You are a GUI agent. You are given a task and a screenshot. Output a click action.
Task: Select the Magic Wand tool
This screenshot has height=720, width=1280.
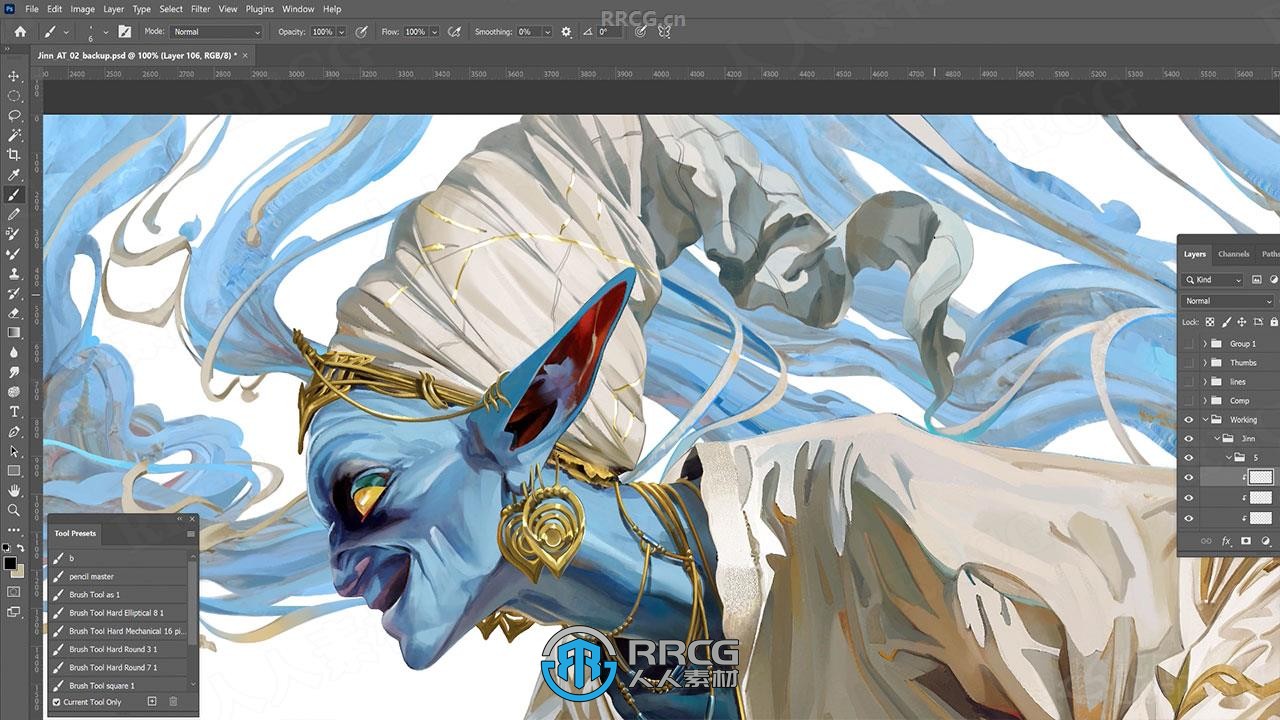(14, 135)
